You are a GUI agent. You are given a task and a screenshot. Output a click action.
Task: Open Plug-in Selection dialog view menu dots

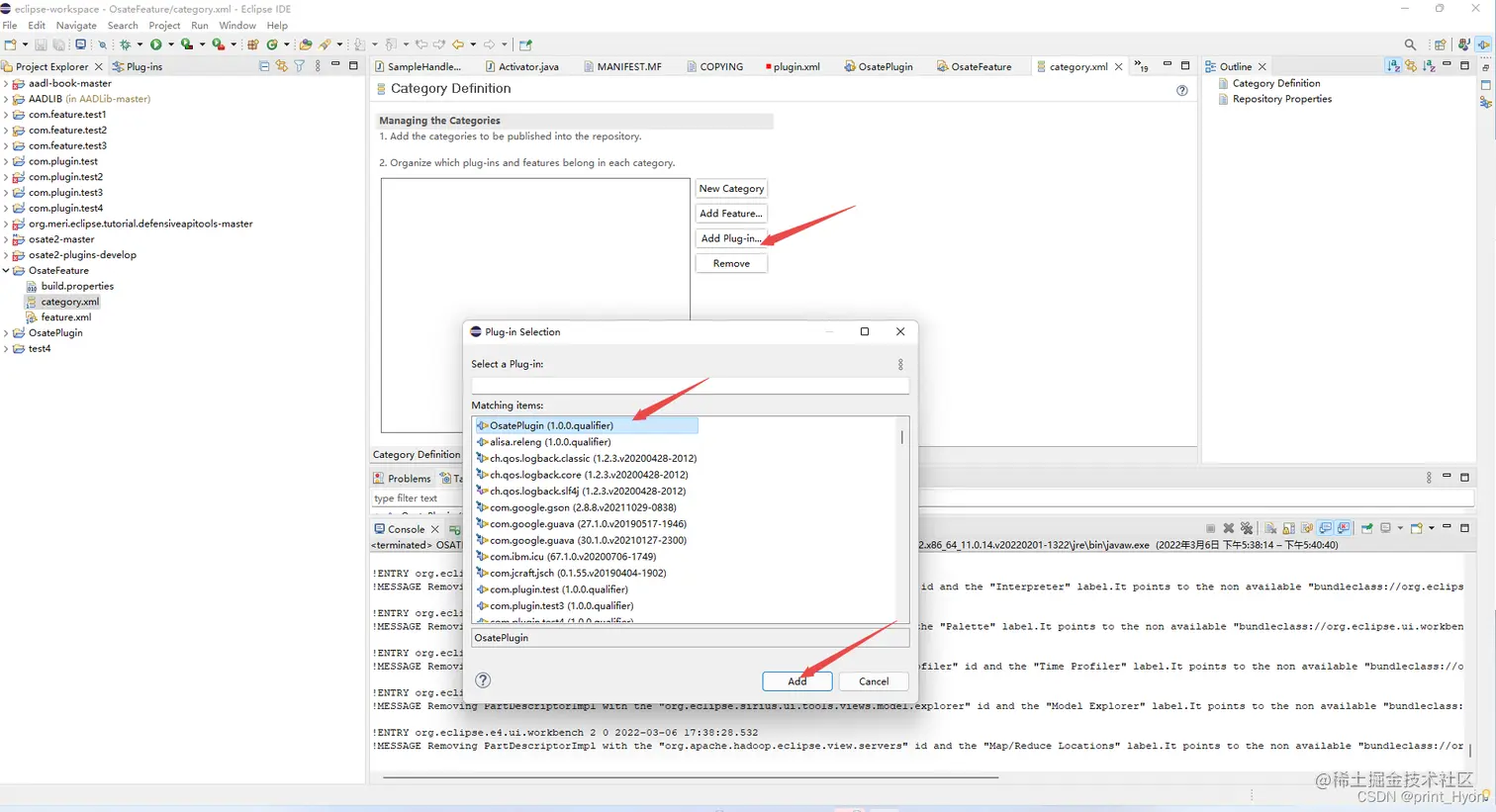tap(900, 365)
